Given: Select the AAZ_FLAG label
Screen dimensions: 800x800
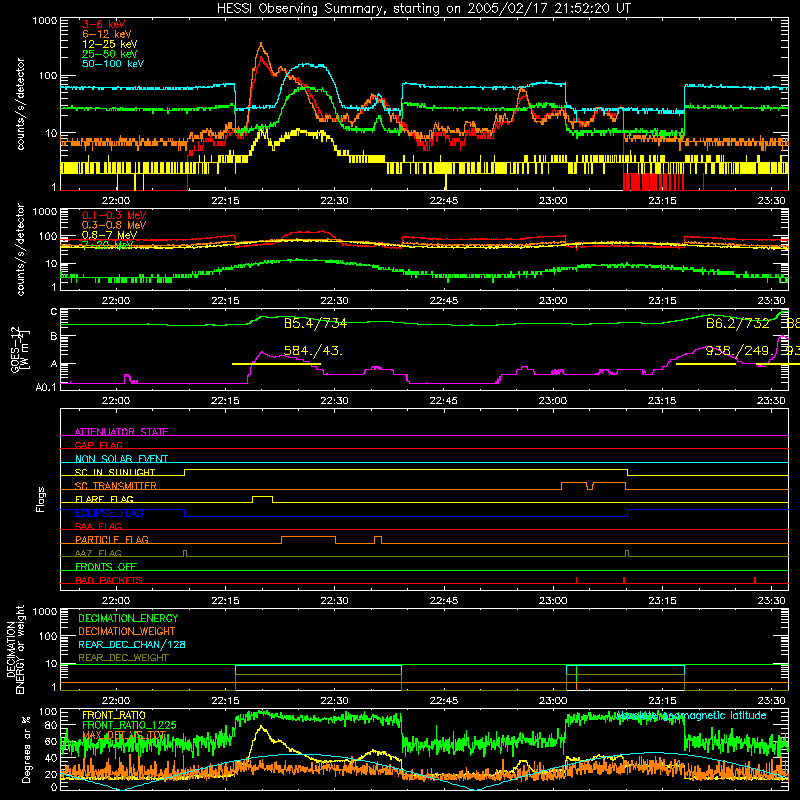Looking at the screenshot, I should [x=98, y=553].
